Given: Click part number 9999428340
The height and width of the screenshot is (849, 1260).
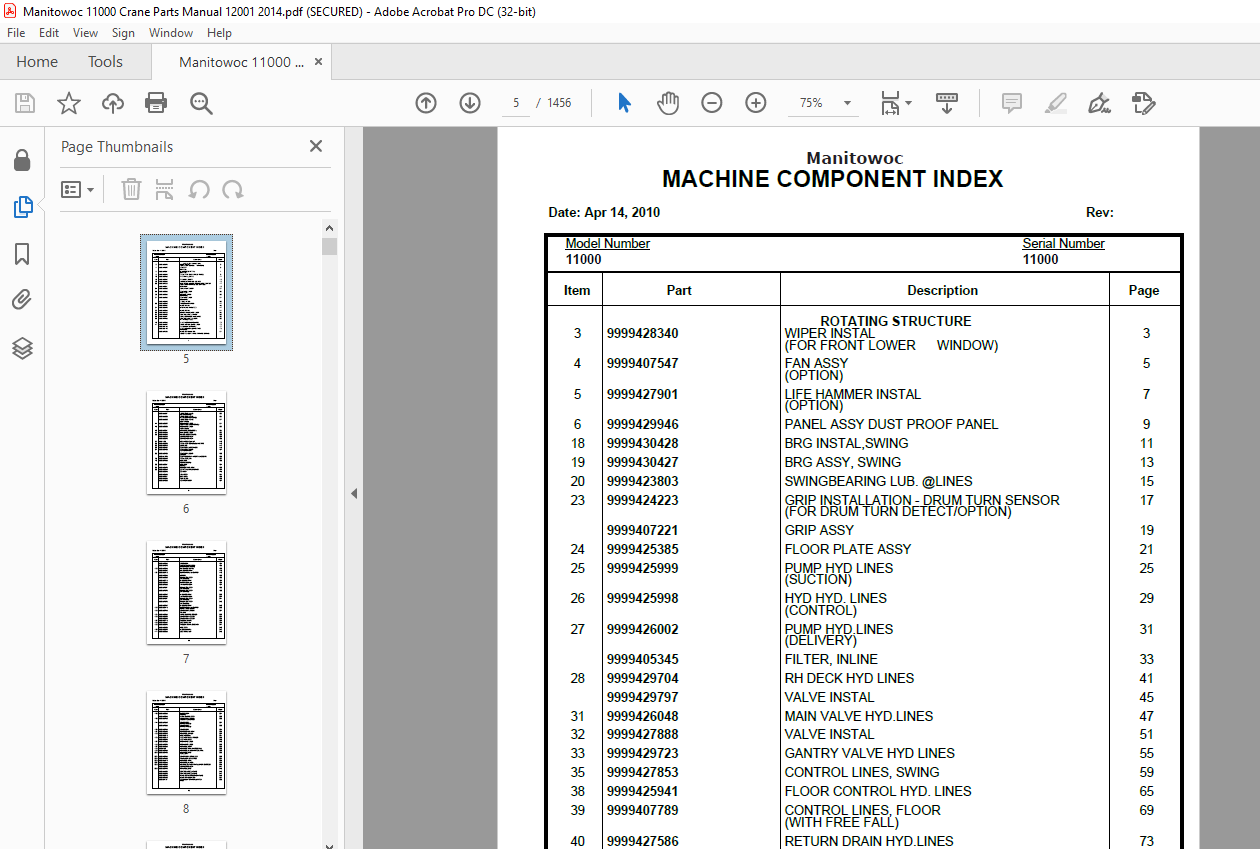Looking at the screenshot, I should point(642,333).
